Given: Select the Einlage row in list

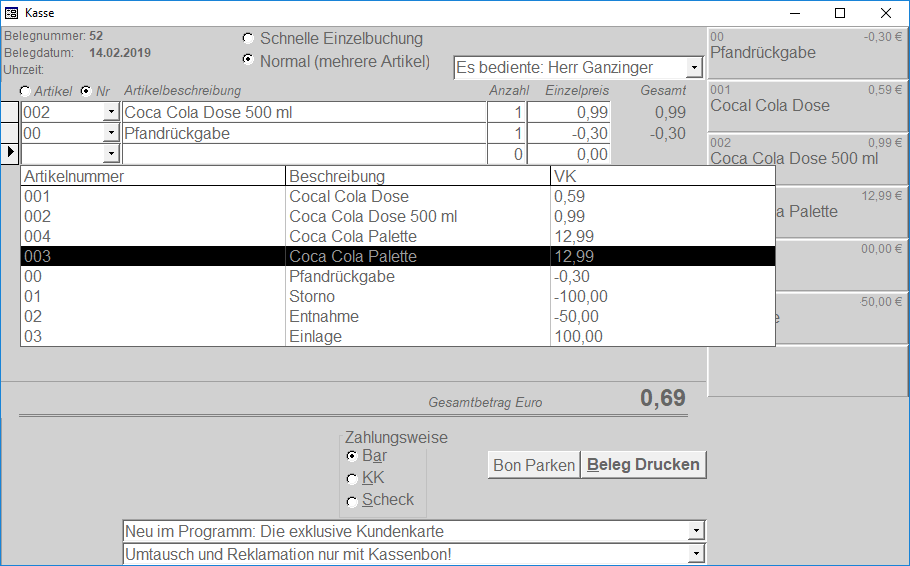Looking at the screenshot, I should [x=398, y=336].
